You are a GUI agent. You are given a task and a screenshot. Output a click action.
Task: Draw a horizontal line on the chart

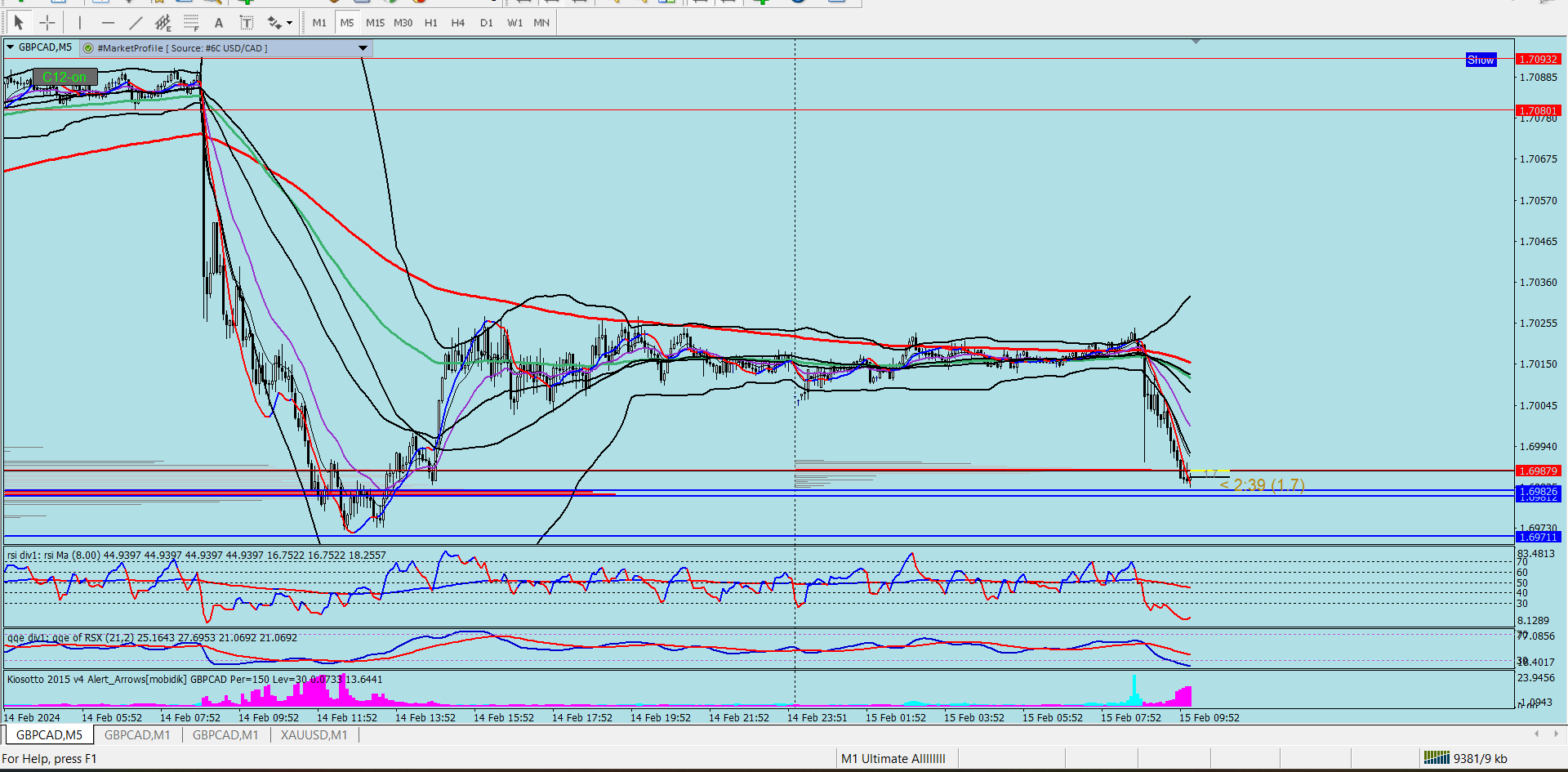tap(108, 23)
